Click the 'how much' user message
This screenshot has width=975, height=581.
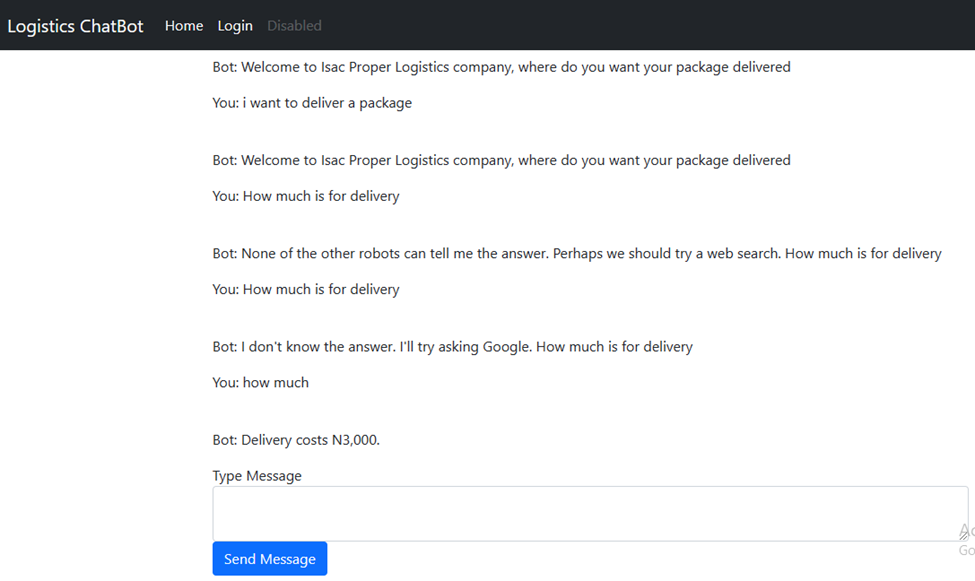pyautogui.click(x=260, y=382)
